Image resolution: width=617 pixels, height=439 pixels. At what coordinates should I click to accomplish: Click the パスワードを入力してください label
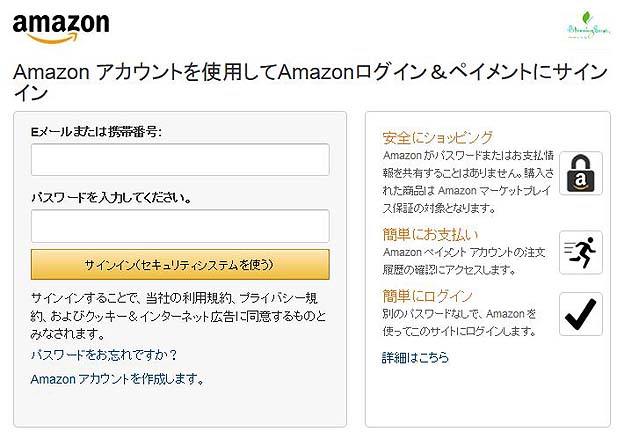click(111, 197)
